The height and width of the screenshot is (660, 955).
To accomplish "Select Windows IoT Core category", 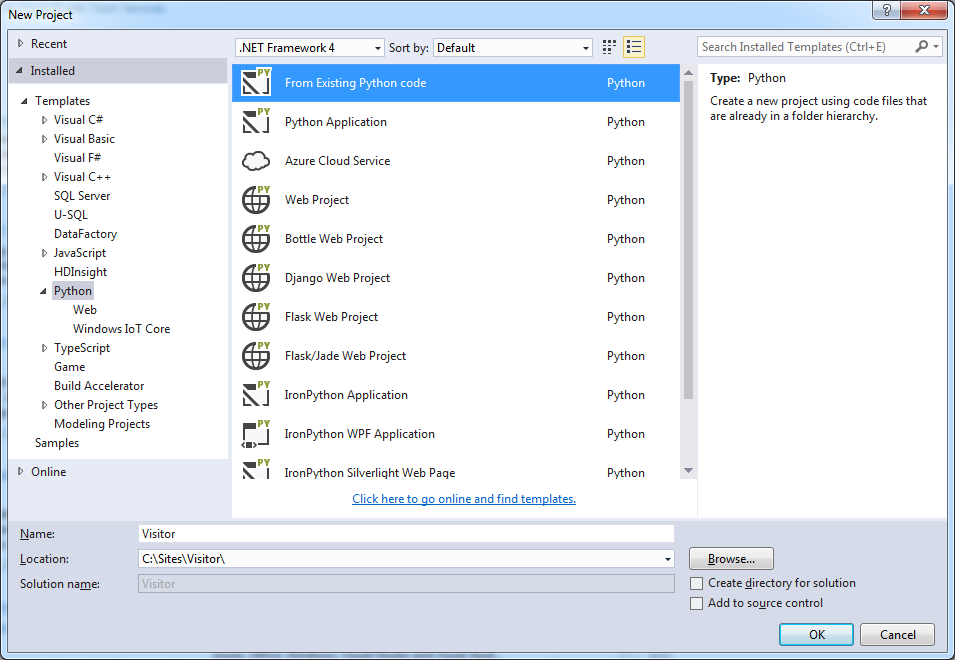I will 121,329.
